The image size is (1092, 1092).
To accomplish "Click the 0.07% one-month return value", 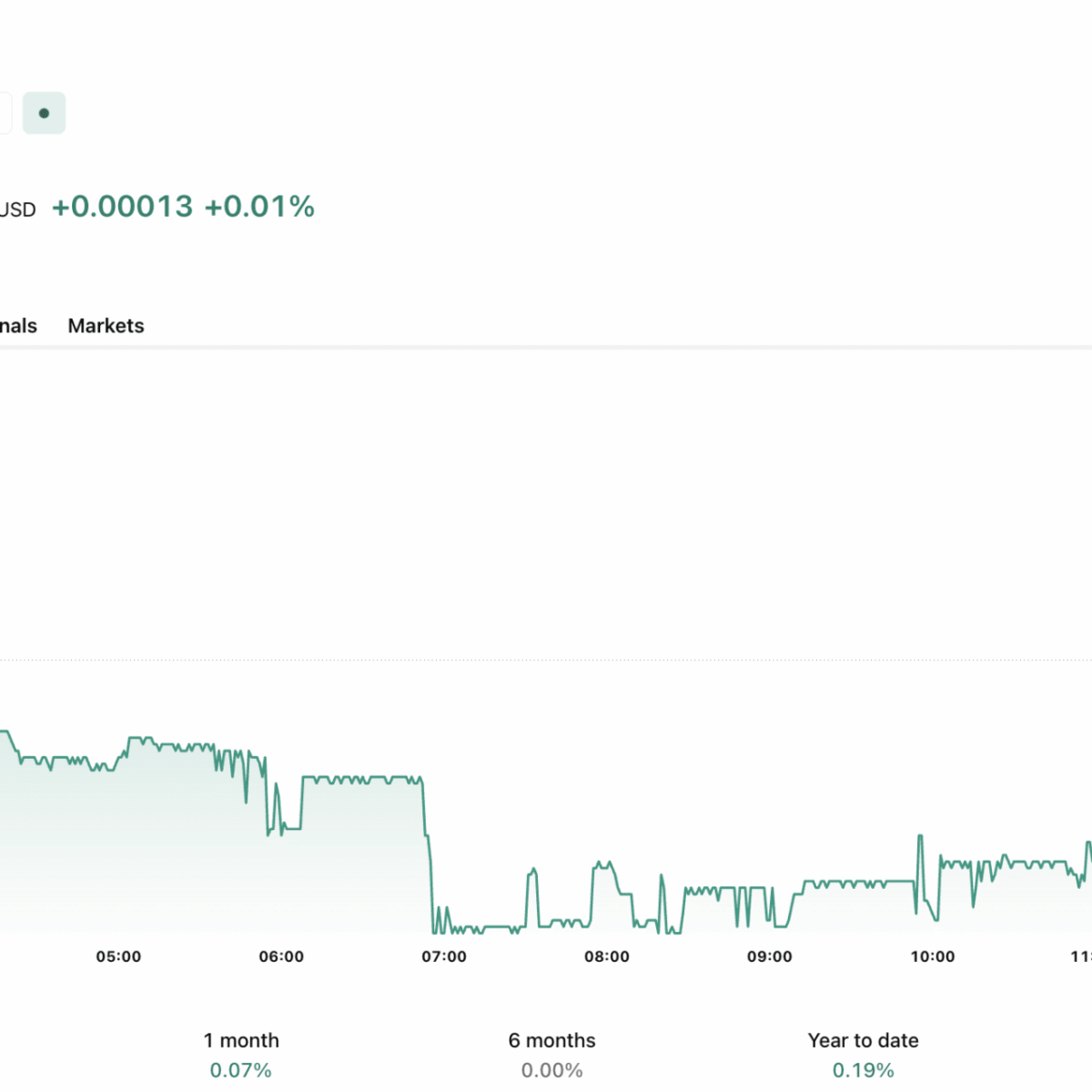I will coord(241,1070).
